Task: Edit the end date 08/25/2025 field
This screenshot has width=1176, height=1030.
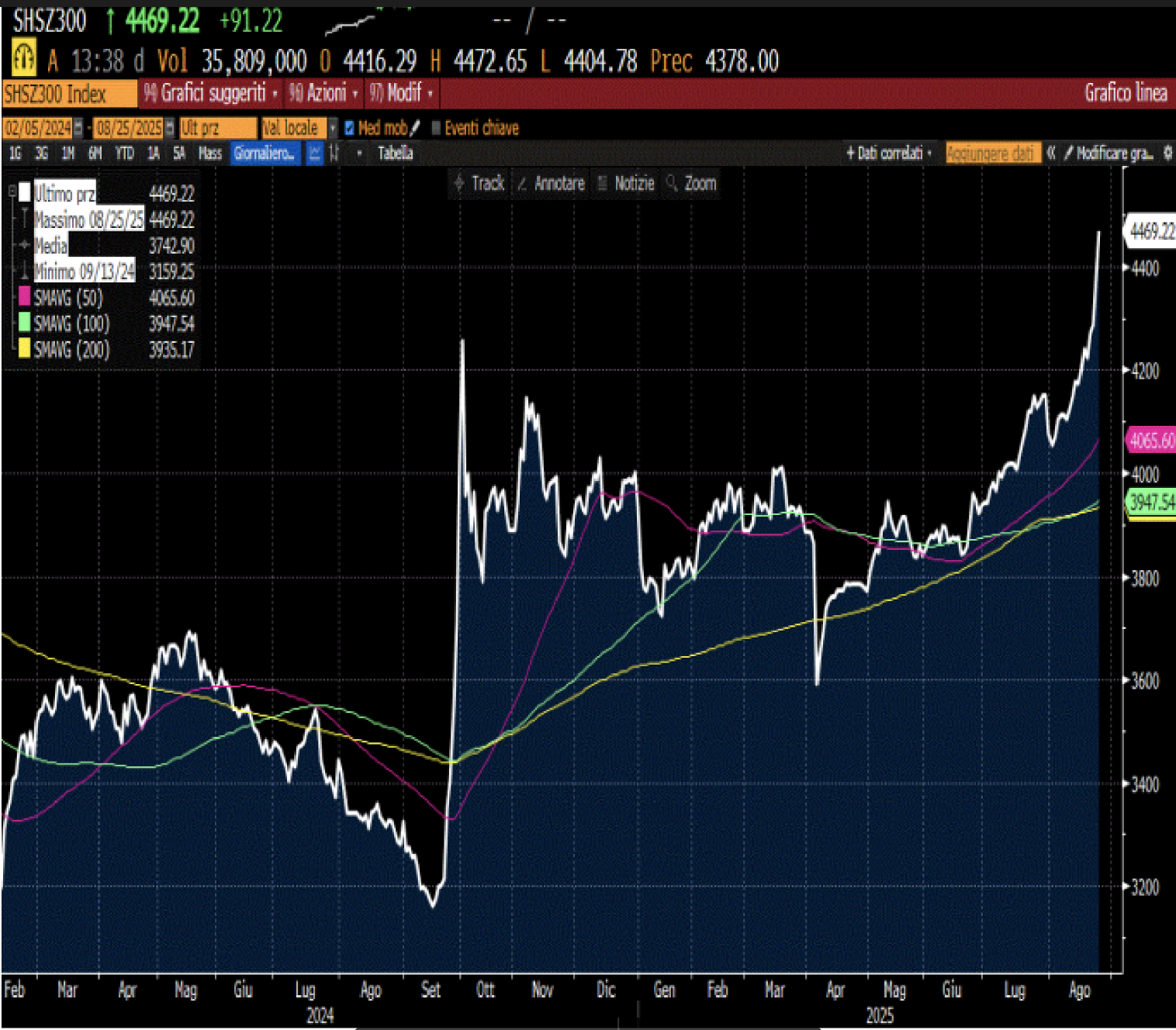Action: [129, 127]
